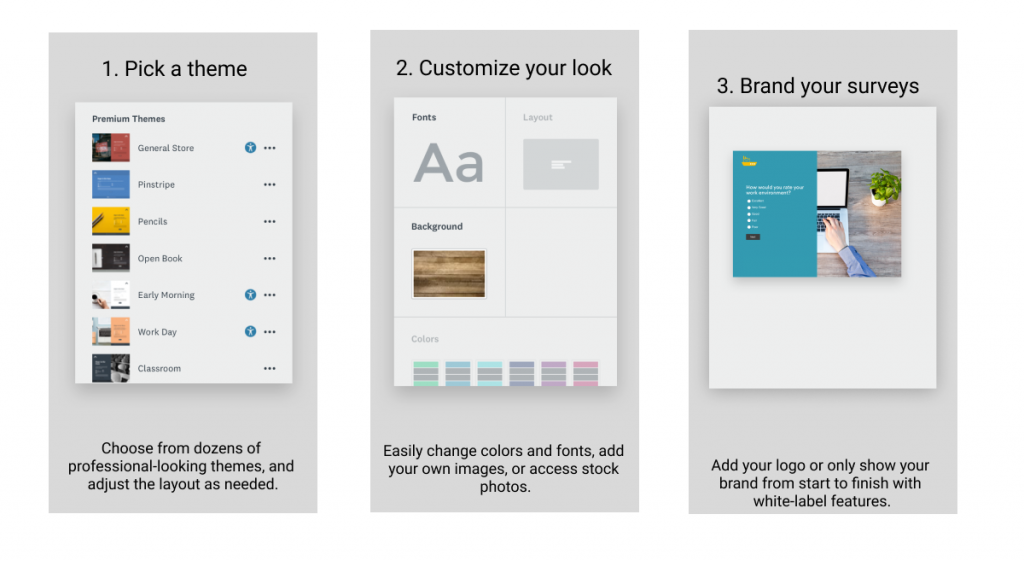
Task: Click the Background label
Action: (x=437, y=227)
